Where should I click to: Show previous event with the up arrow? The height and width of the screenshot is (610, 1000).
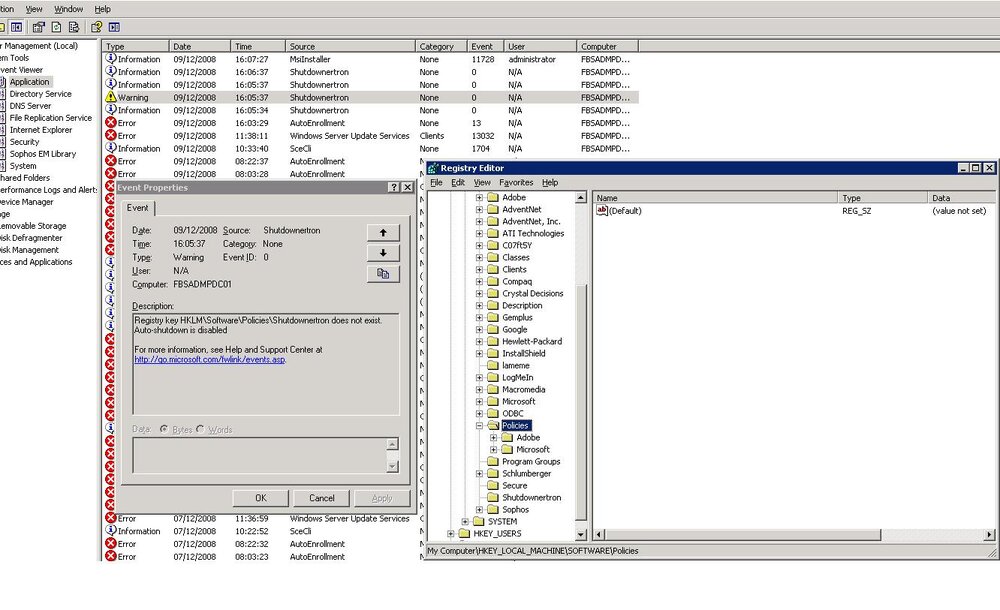383,233
